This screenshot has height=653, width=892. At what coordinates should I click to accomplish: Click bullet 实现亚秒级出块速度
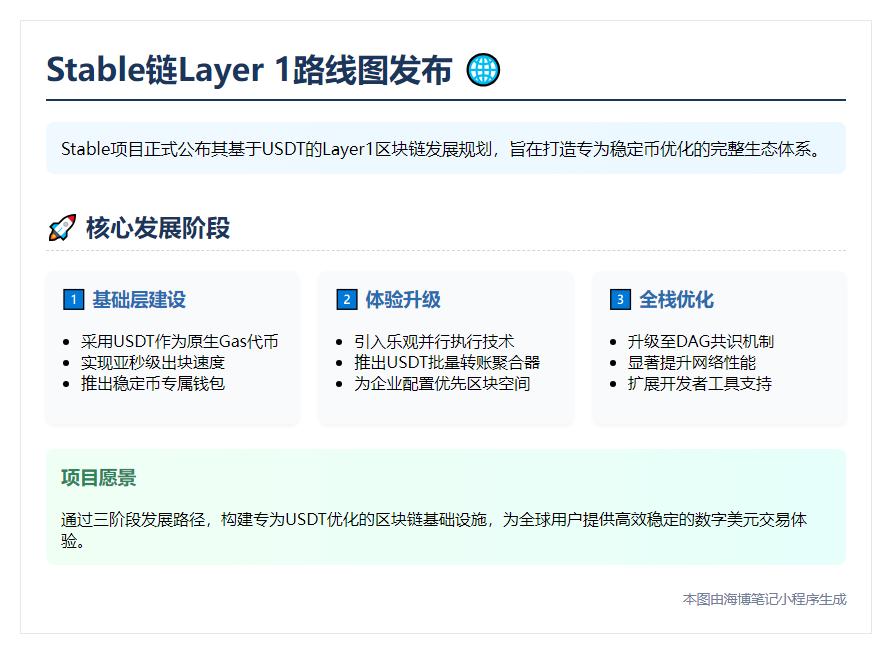click(153, 362)
